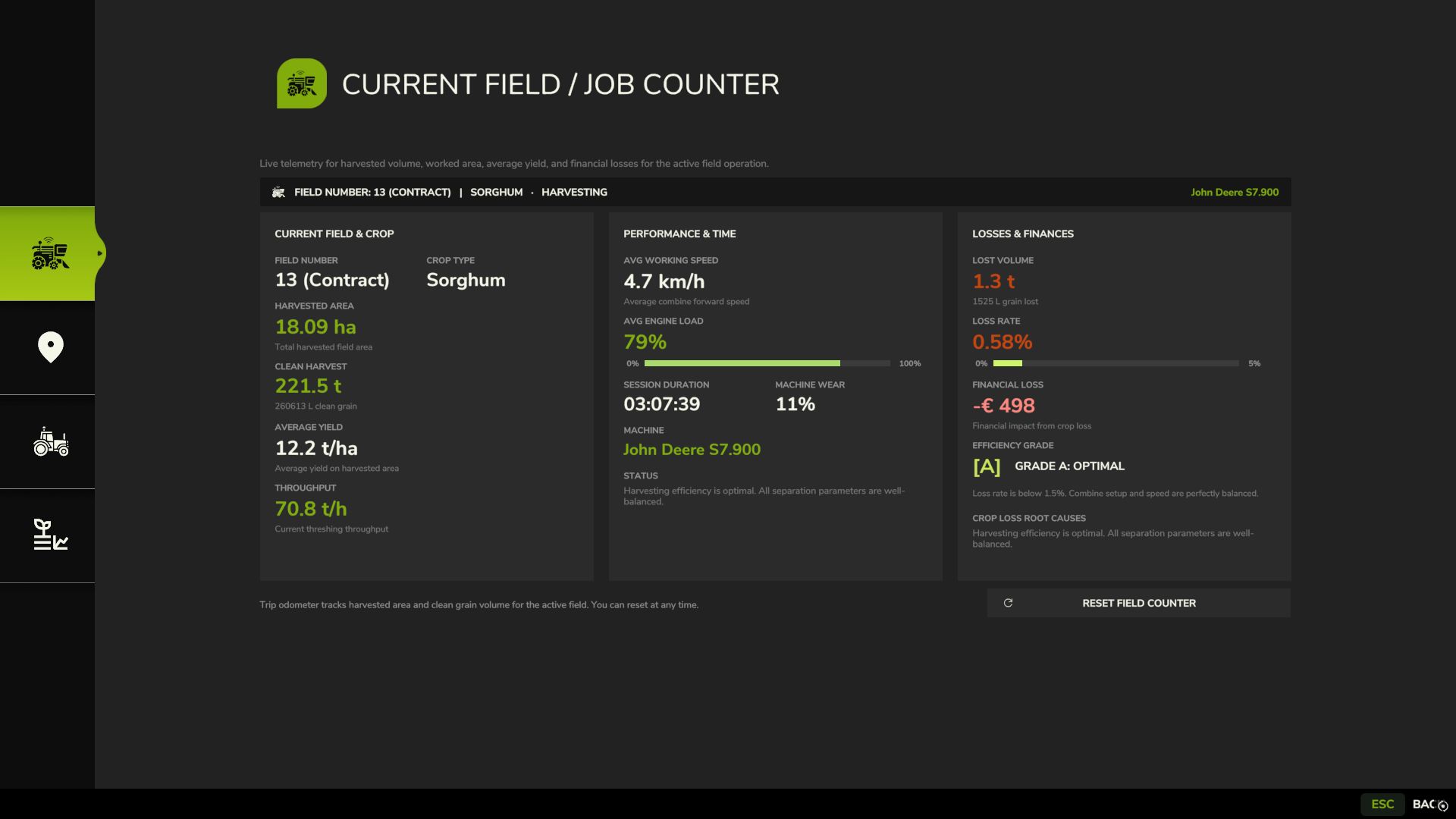1456x819 pixels.
Task: Click the BACK label in footer
Action: pos(1424,804)
